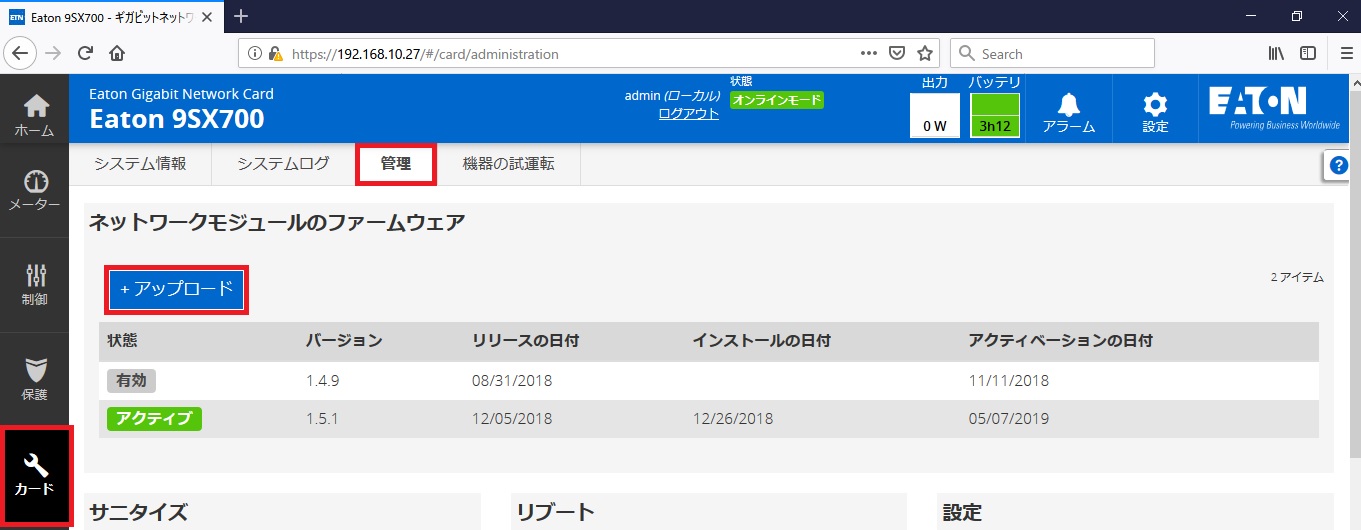The height and width of the screenshot is (530, 1361).
Task: Open the Firefox hamburger menu
Action: (1346, 53)
